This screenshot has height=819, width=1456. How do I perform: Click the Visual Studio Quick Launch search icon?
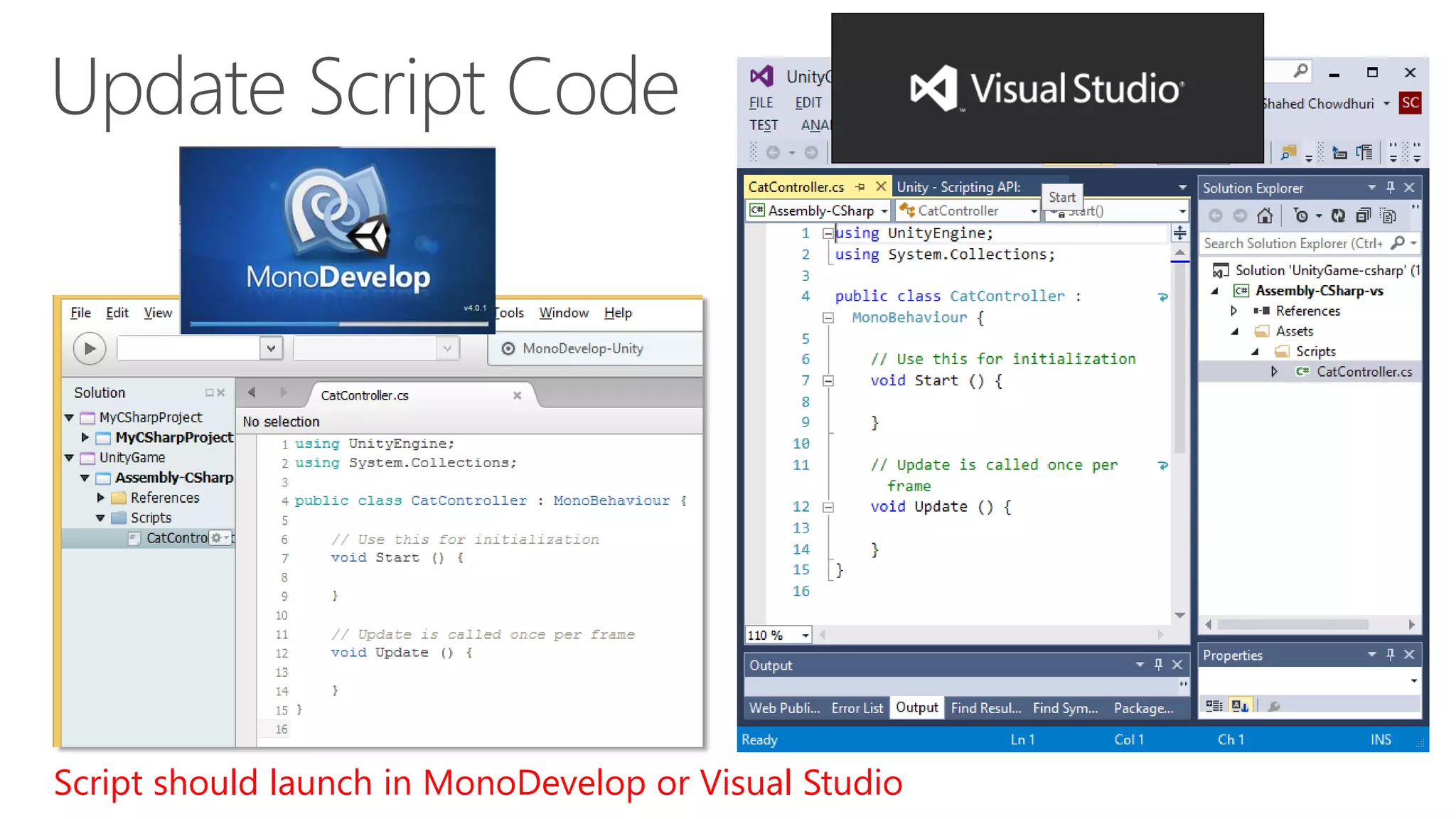point(1300,70)
